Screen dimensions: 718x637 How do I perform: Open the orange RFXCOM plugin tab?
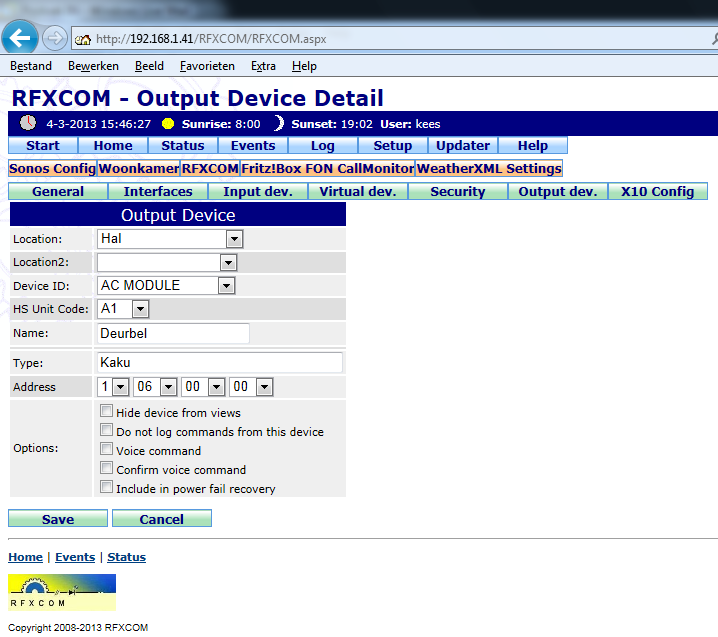(x=210, y=169)
